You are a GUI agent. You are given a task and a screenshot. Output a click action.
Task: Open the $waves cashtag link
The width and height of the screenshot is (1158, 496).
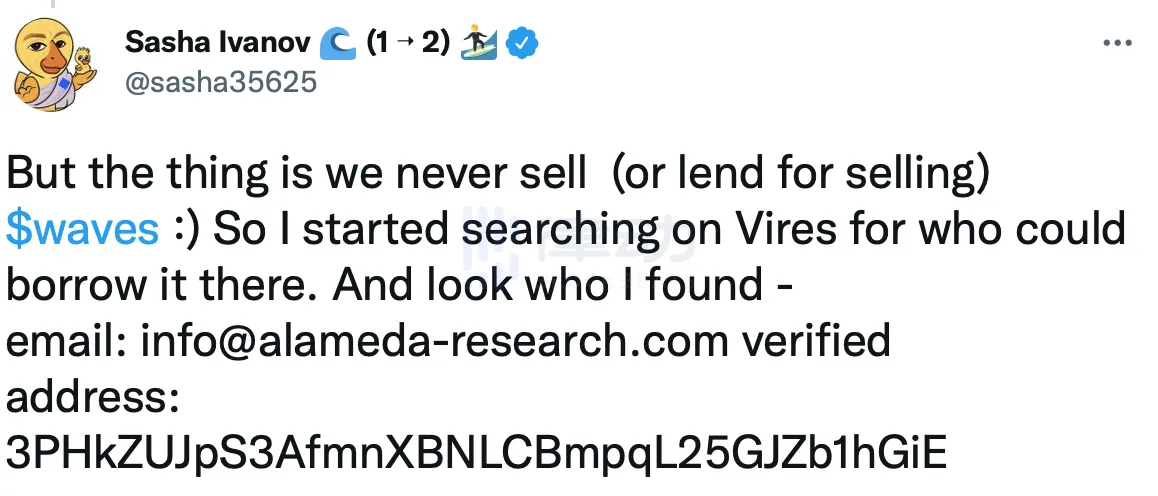pos(82,229)
